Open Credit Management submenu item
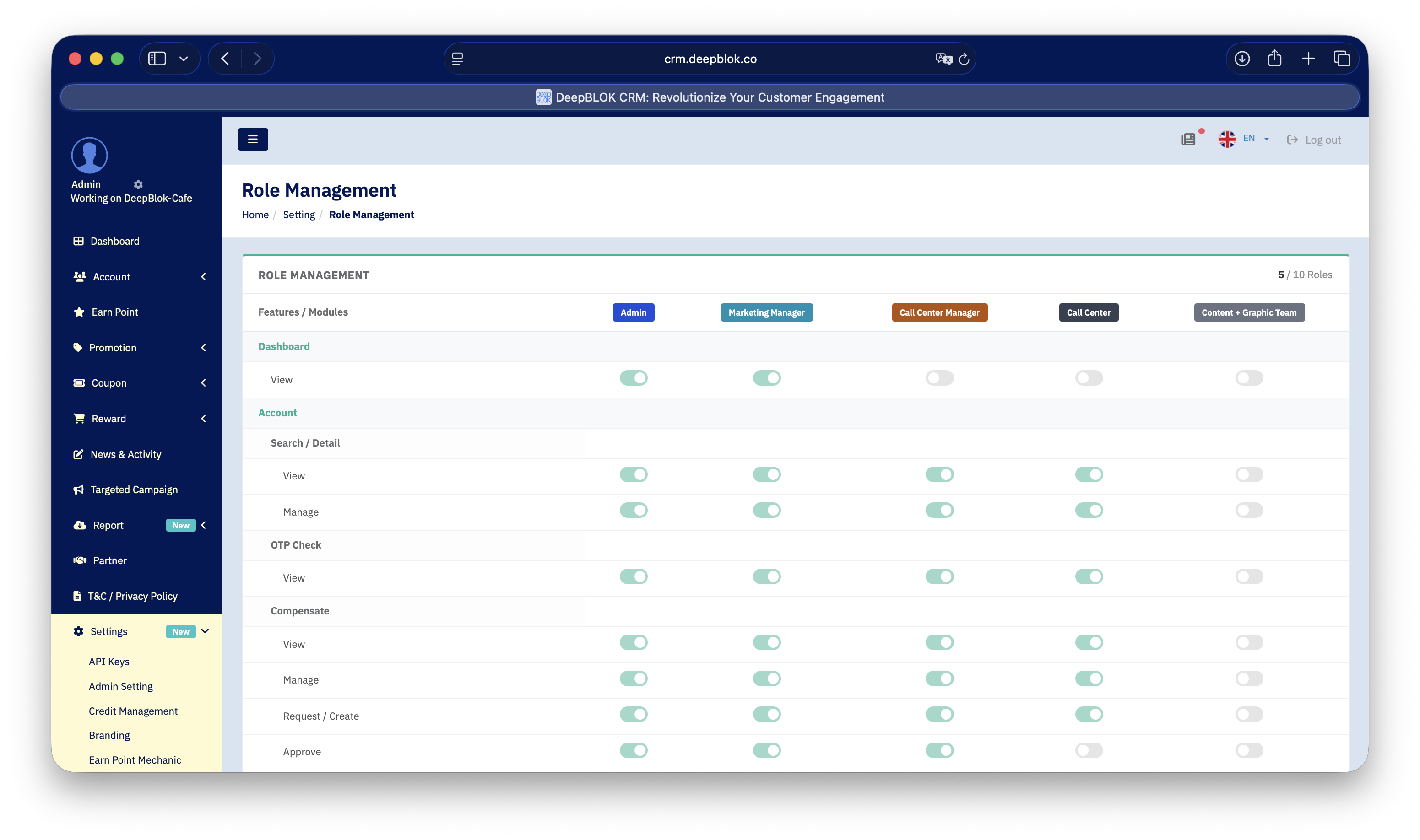 point(133,711)
